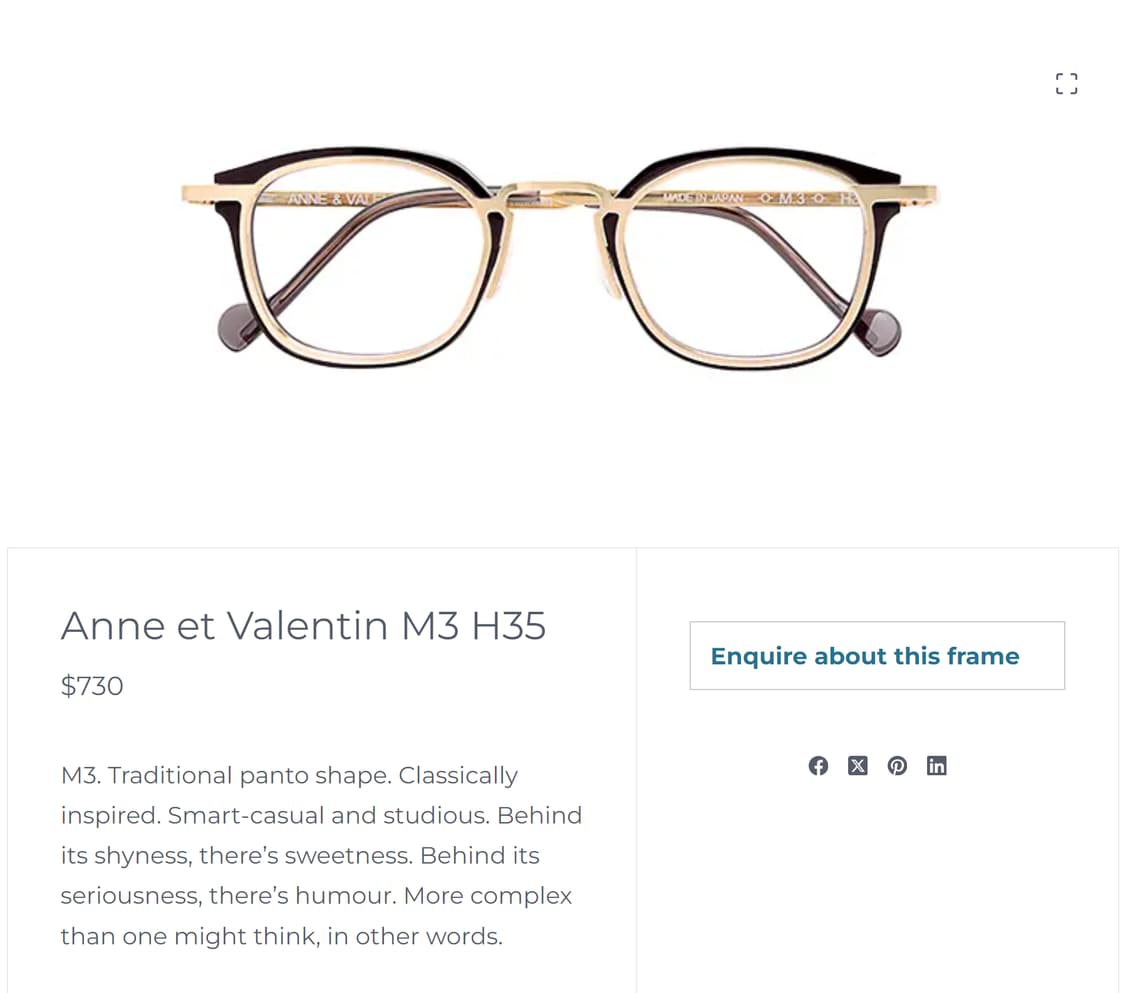Click the $730 price
This screenshot has width=1125, height=993.
92,686
